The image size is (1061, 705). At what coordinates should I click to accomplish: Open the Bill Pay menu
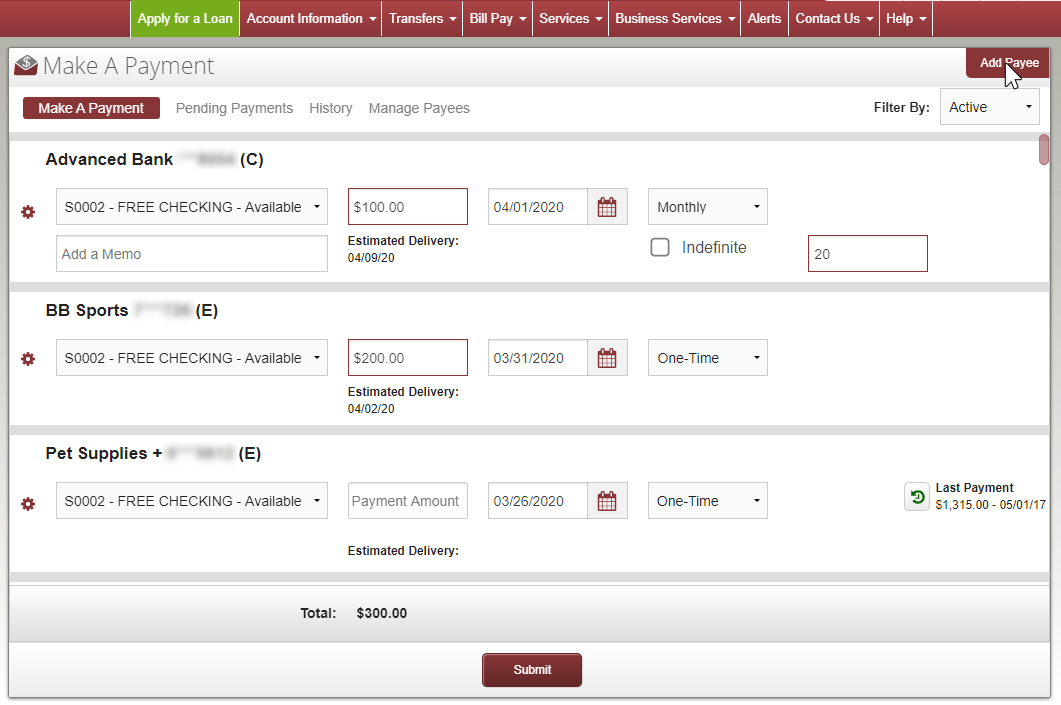tap(497, 17)
